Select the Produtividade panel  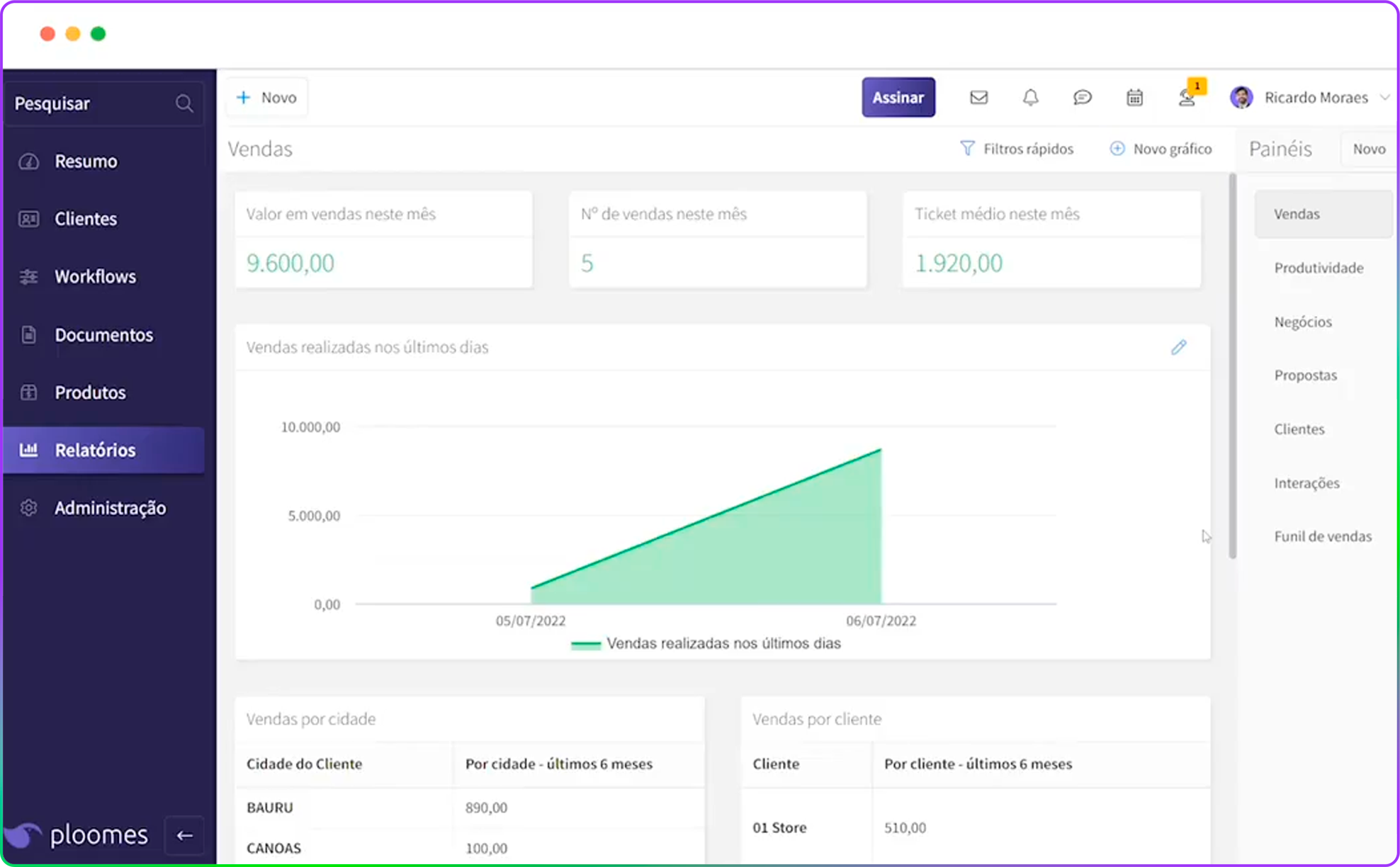[1319, 268]
